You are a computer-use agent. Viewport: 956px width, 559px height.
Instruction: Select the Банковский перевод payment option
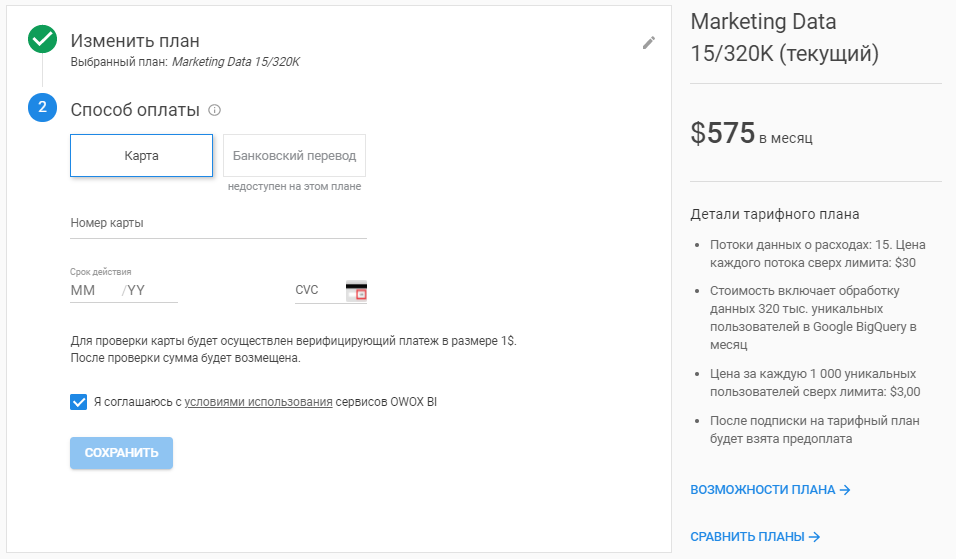pos(294,155)
